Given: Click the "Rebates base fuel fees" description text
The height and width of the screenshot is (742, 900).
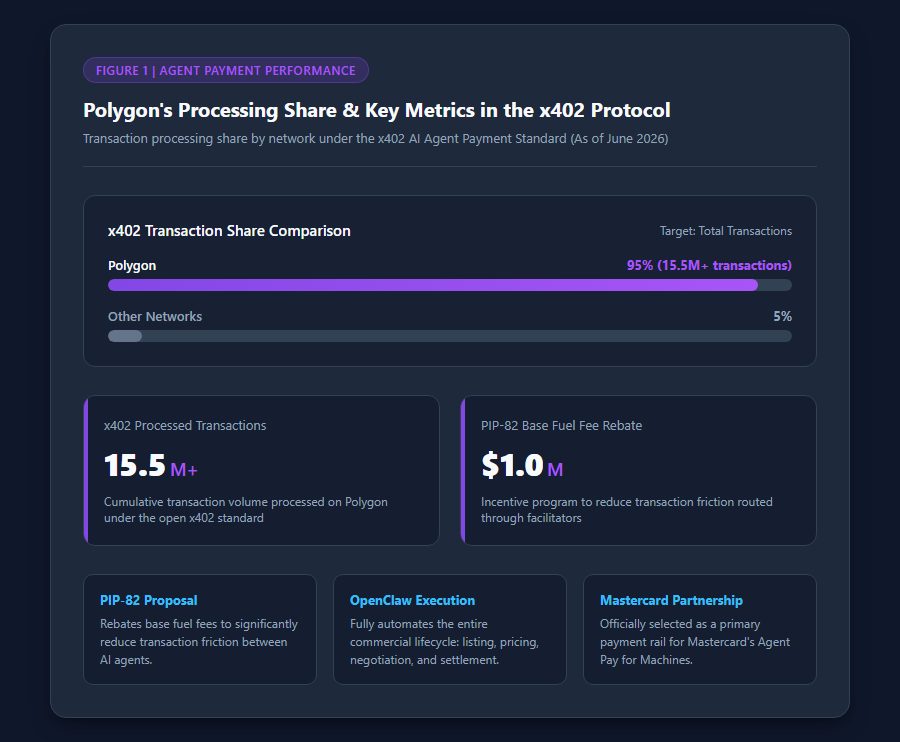Looking at the screenshot, I should coord(199,642).
